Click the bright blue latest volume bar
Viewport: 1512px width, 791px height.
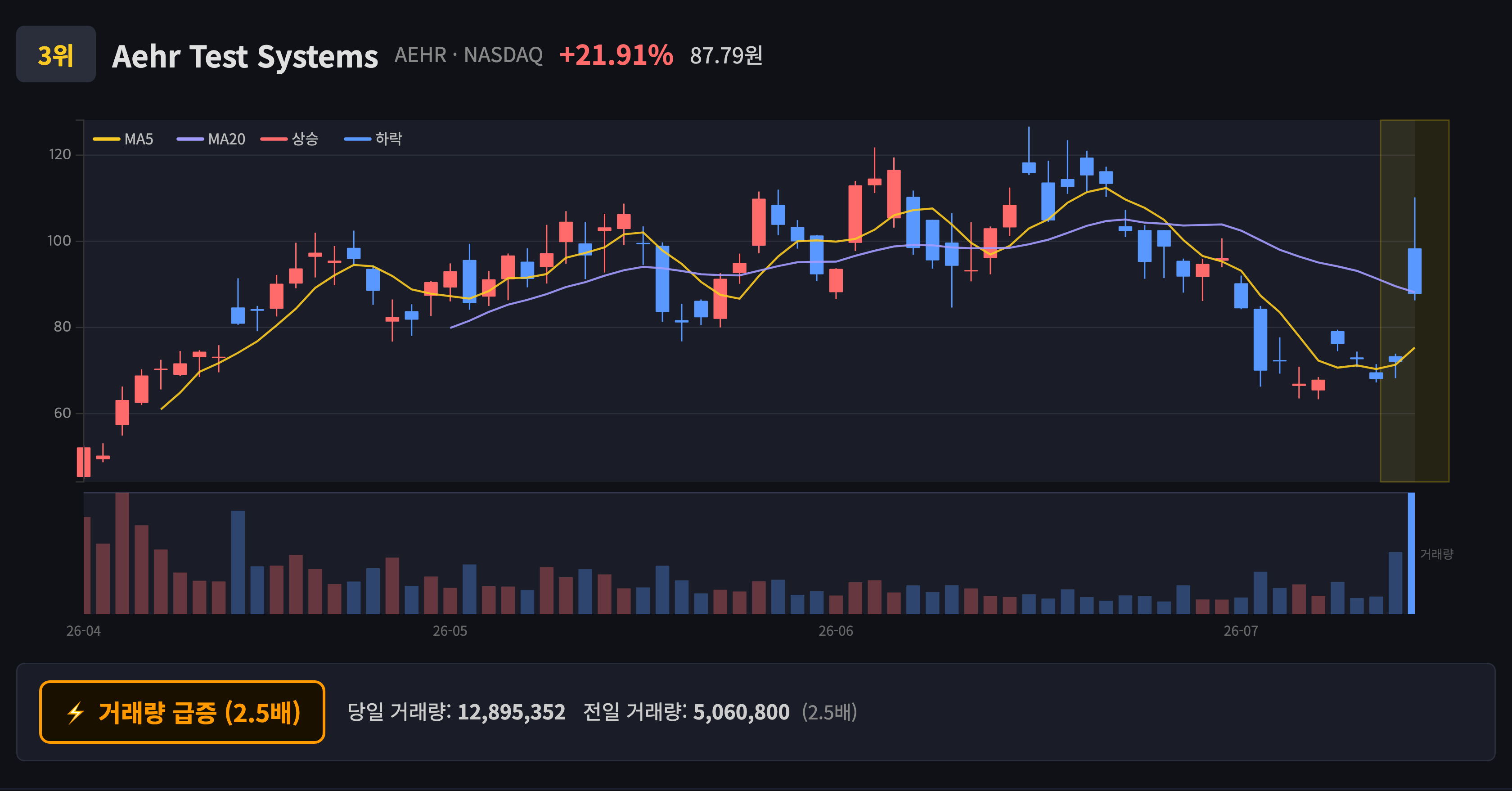pos(1412,553)
